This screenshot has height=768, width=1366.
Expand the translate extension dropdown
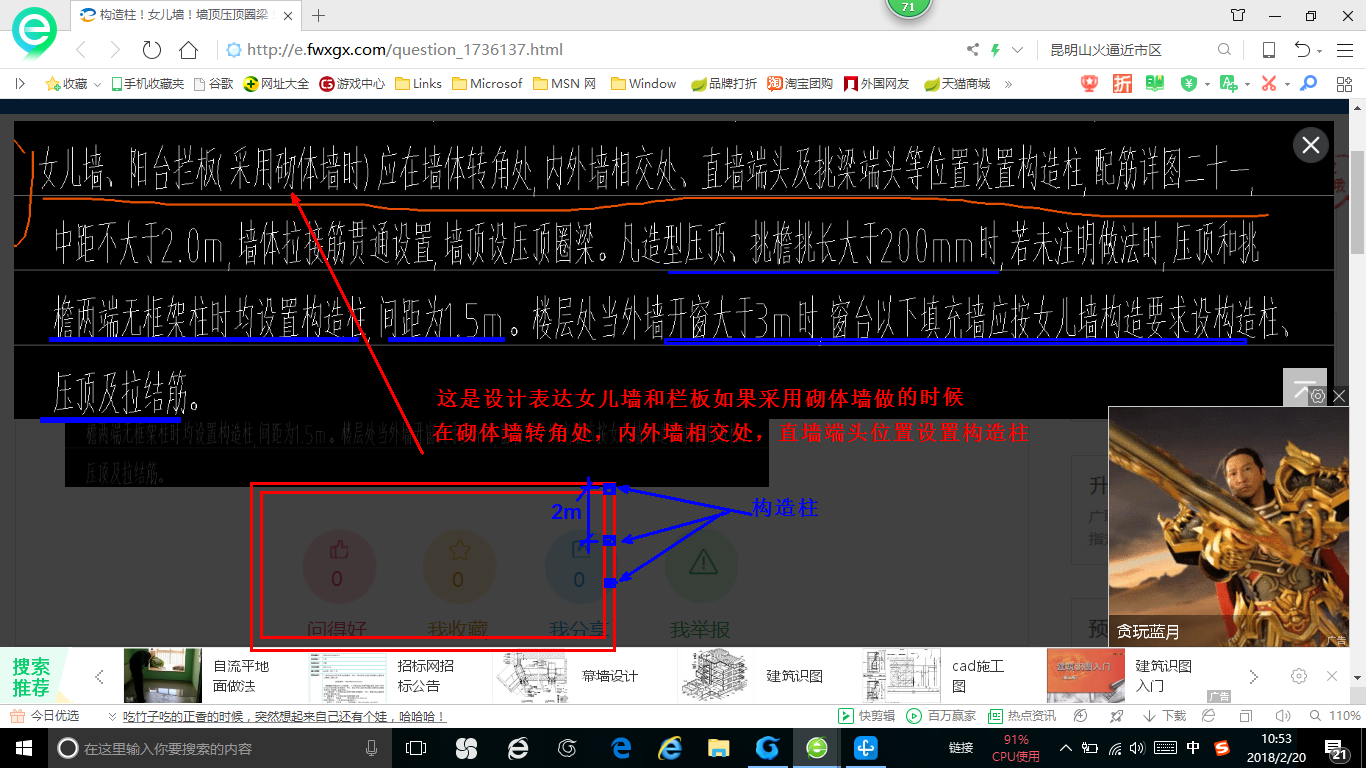1248,85
